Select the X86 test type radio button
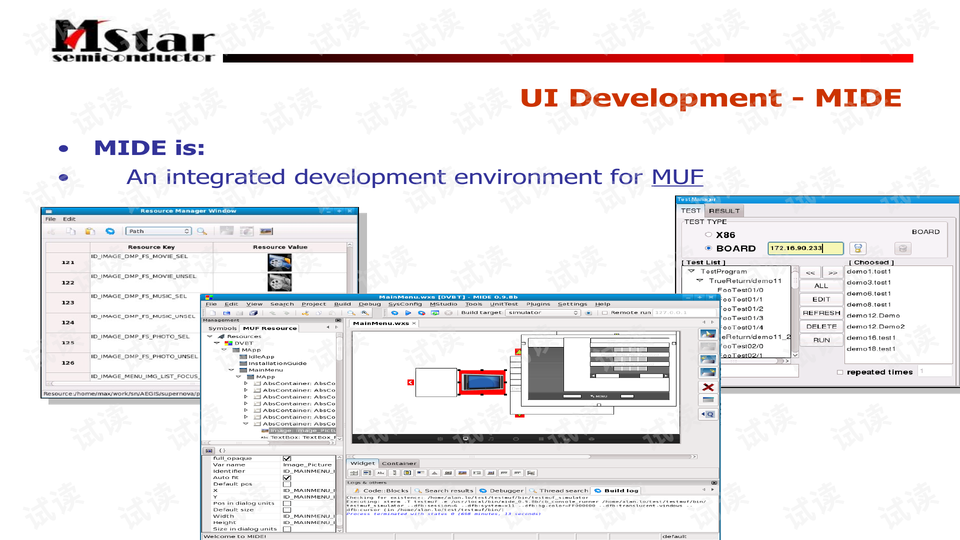The image size is (960, 540). tap(708, 234)
